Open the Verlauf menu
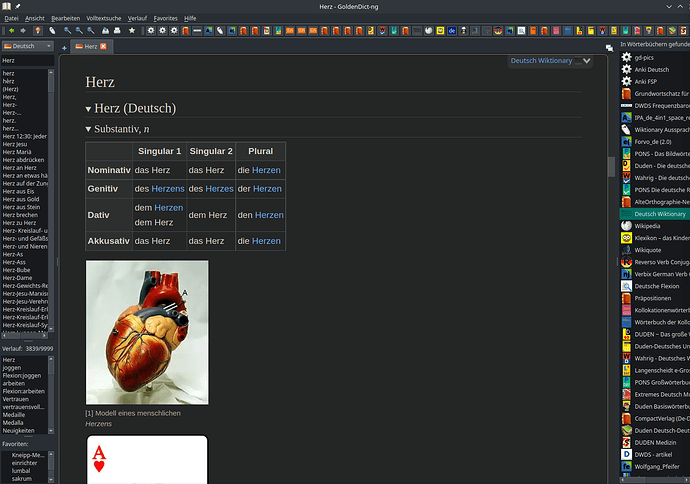This screenshot has height=484, width=690. click(x=137, y=18)
